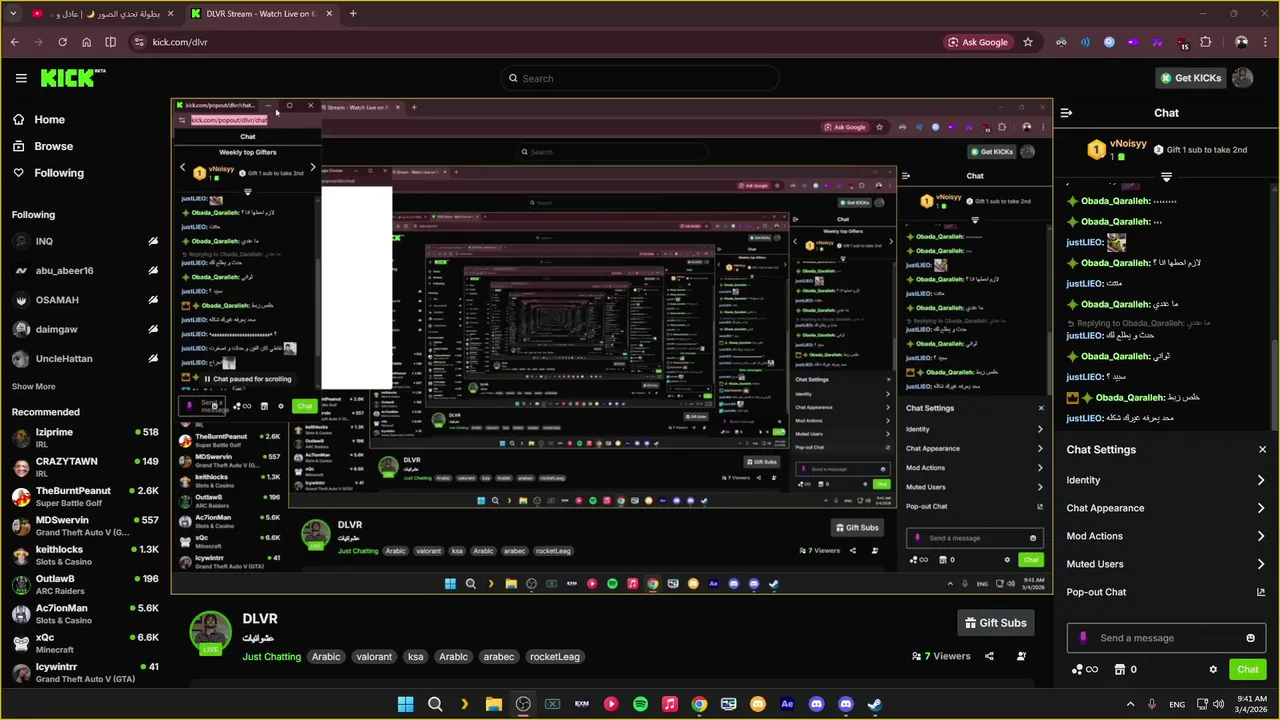The image size is (1280, 720).
Task: Click the browser home icon
Action: coord(87,42)
